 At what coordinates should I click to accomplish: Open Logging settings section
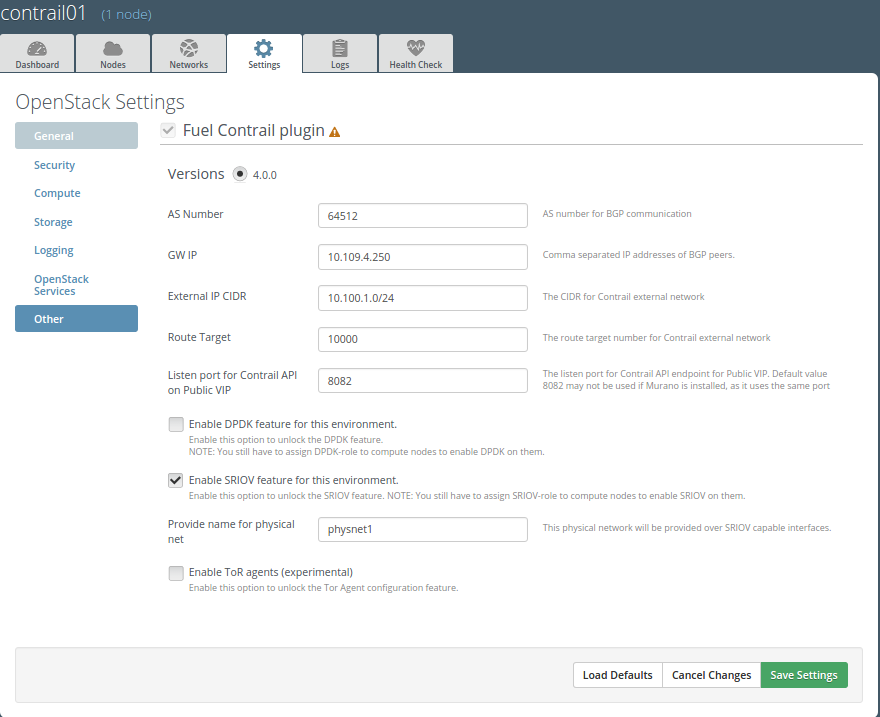click(54, 250)
